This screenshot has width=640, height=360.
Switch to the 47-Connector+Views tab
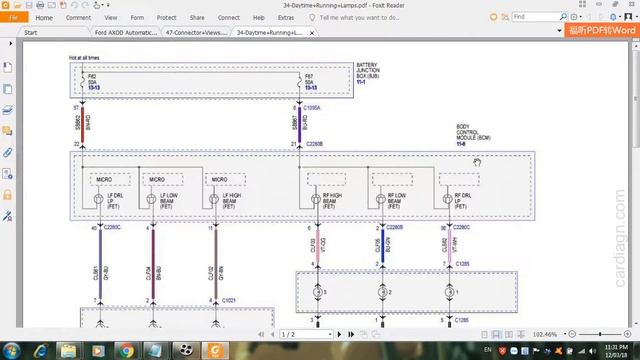click(196, 32)
